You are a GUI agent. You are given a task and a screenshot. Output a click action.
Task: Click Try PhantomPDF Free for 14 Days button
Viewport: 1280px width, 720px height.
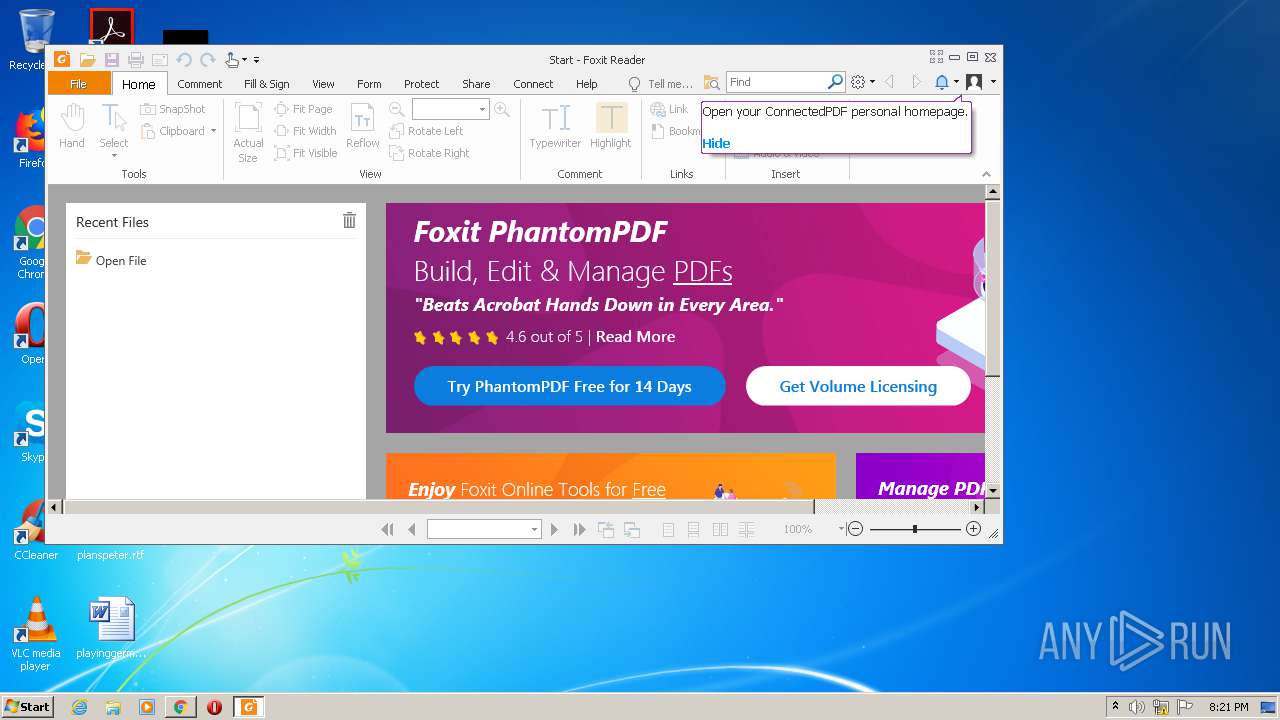(570, 386)
